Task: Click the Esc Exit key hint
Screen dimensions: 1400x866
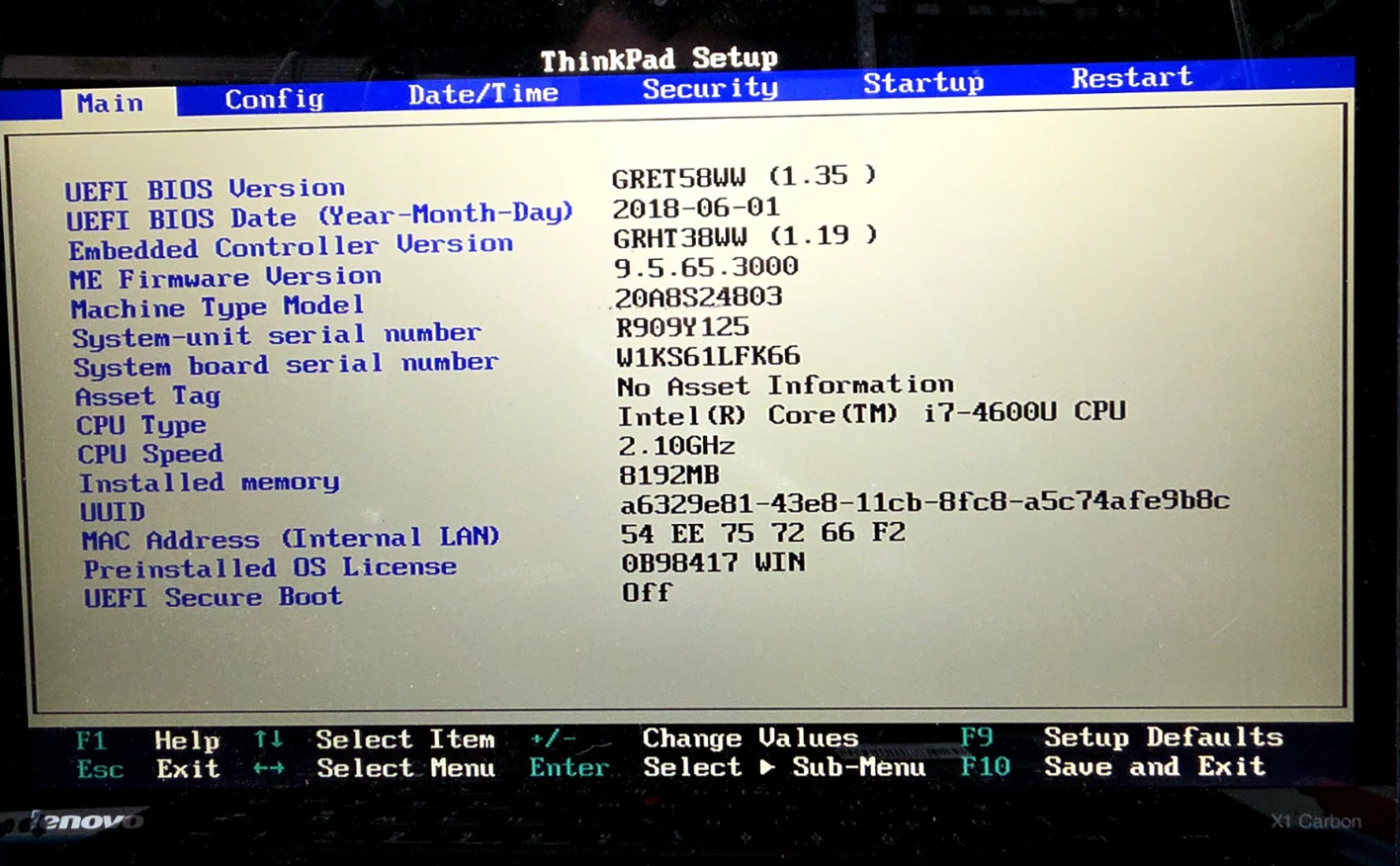Action: click(149, 769)
